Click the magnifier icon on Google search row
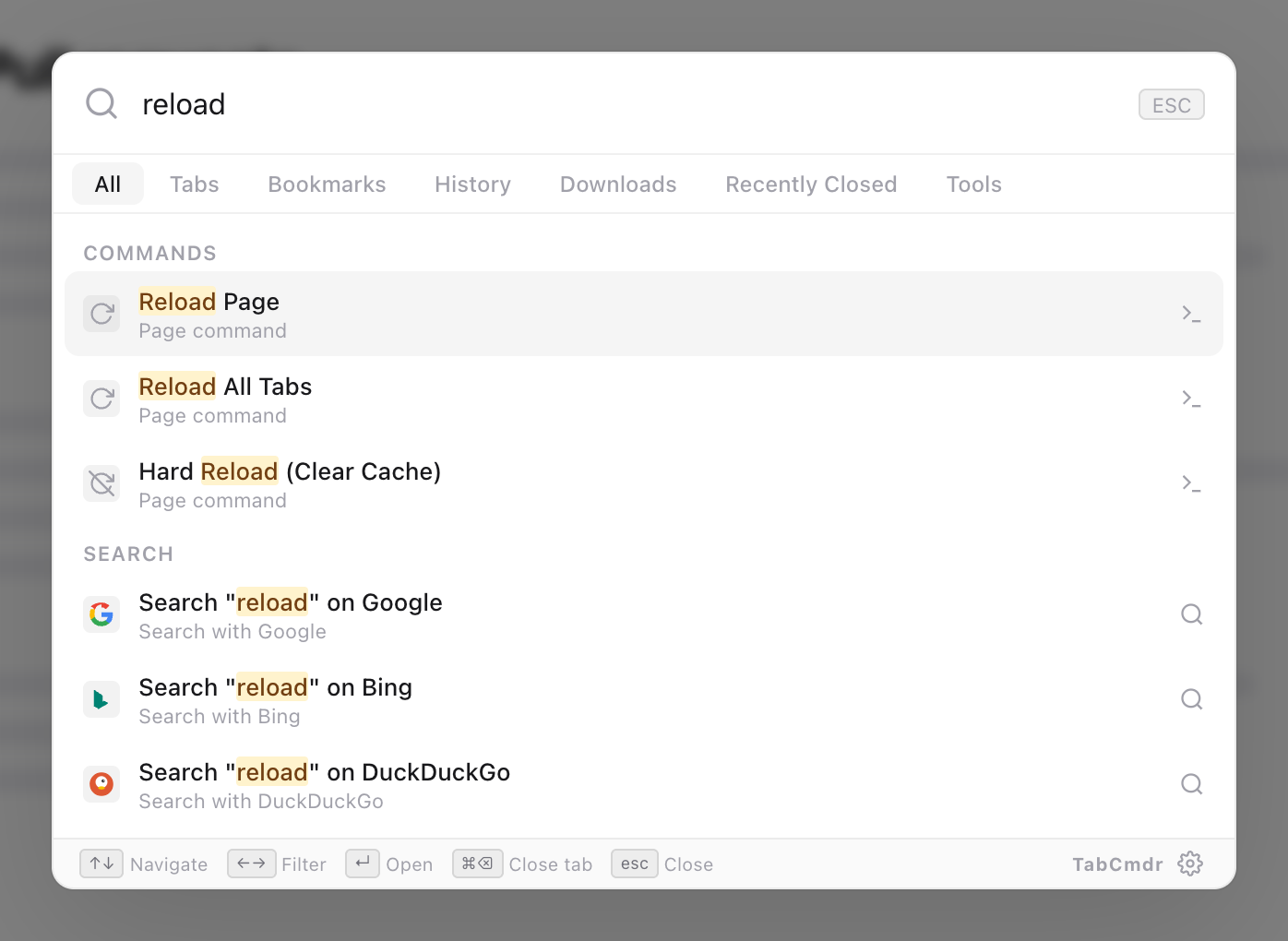This screenshot has width=1288, height=941. point(1192,614)
